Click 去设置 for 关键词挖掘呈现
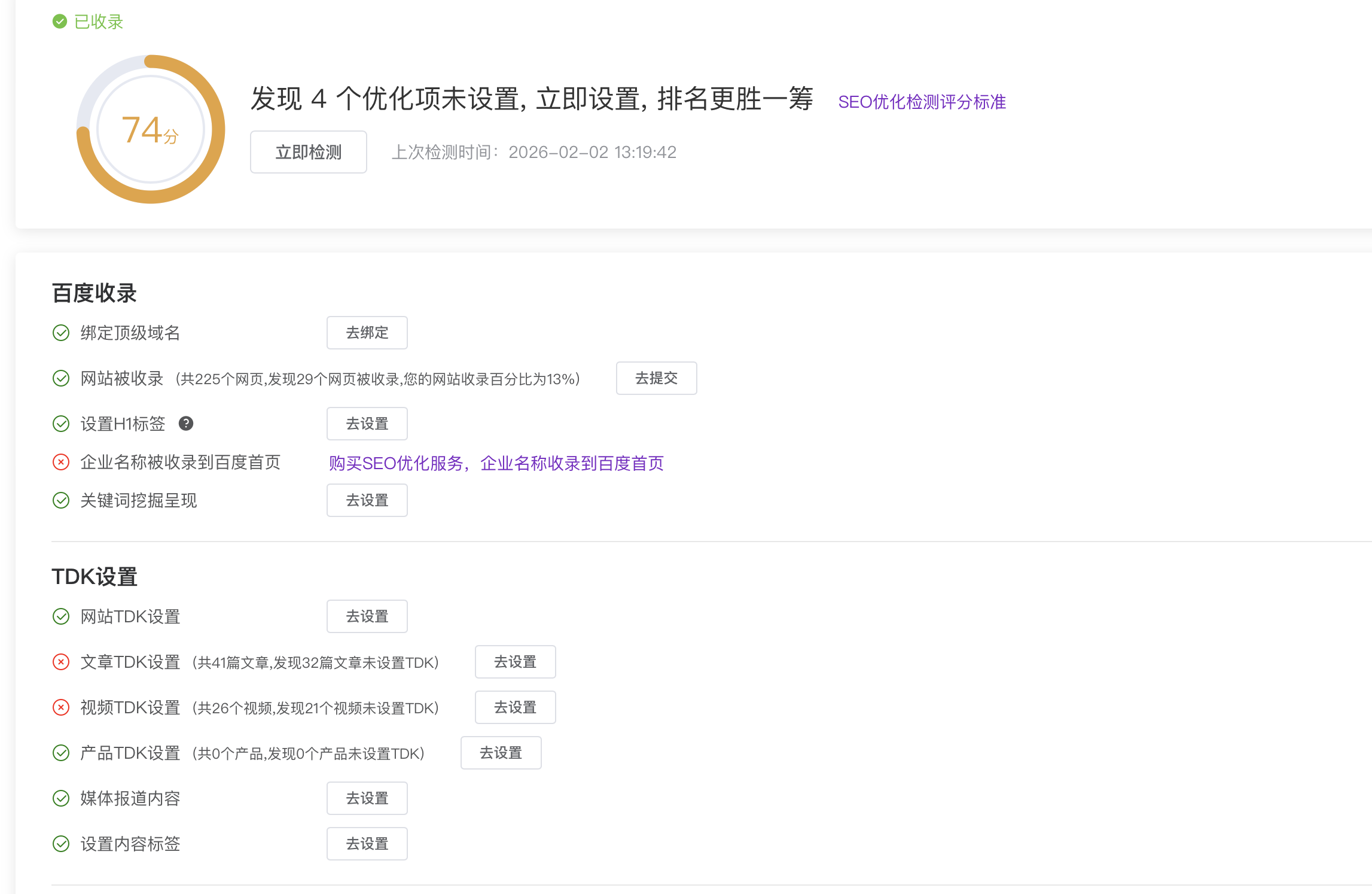The width and height of the screenshot is (1372, 894). point(367,500)
